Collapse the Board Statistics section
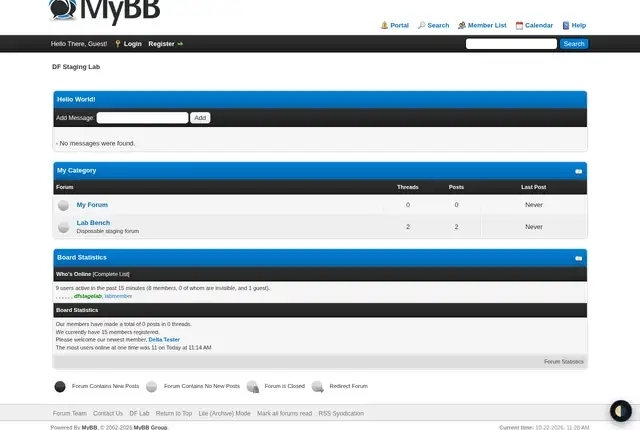Viewport: 640px width, 430px height. tap(578, 258)
